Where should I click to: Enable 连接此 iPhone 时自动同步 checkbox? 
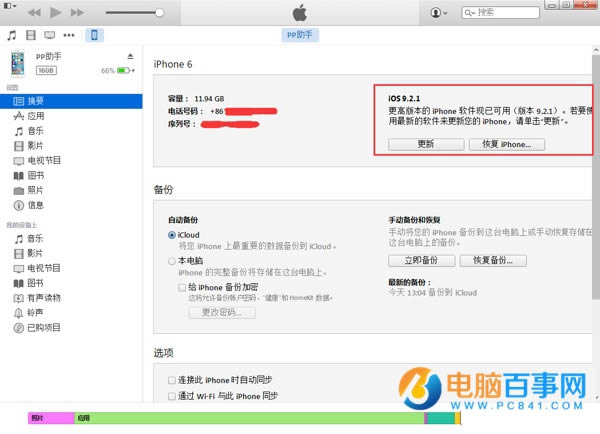pyautogui.click(x=172, y=380)
